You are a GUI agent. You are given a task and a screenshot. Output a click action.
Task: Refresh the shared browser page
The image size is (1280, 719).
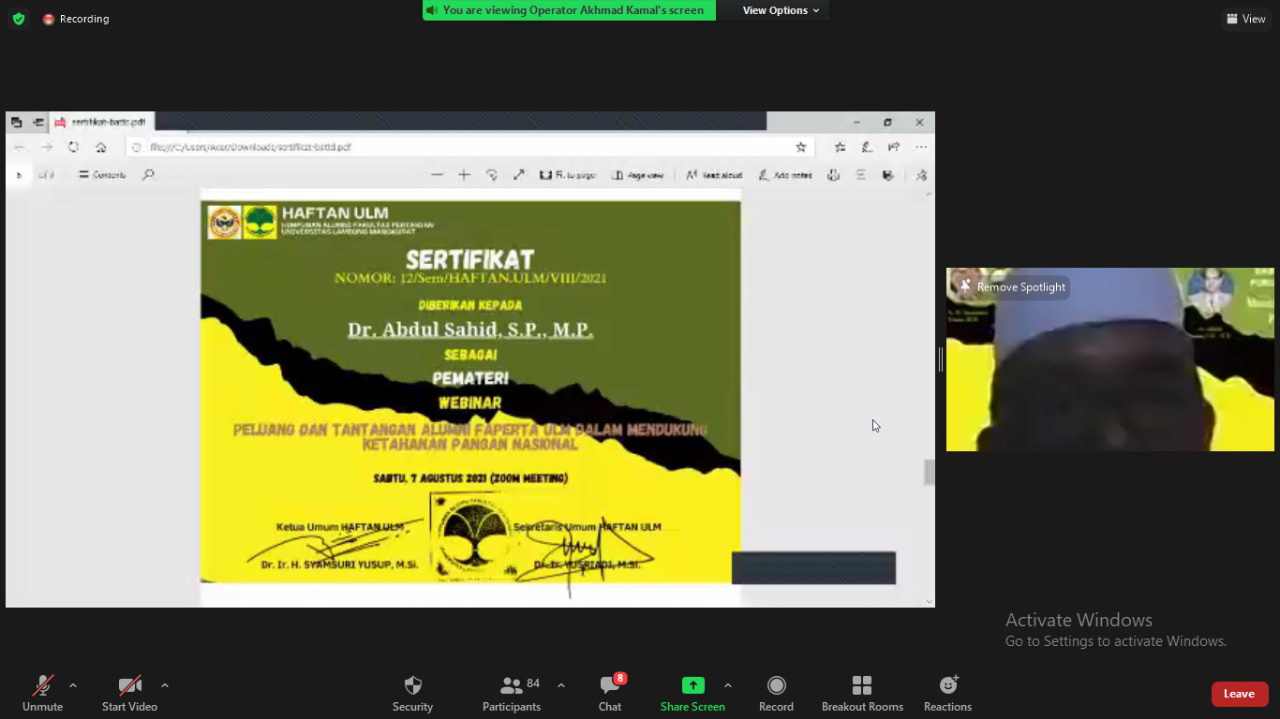point(73,147)
